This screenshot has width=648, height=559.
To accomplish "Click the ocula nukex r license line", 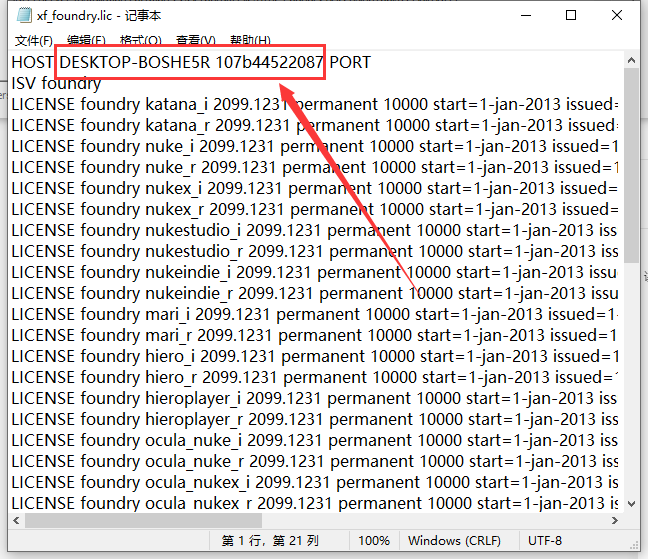I will (314, 504).
